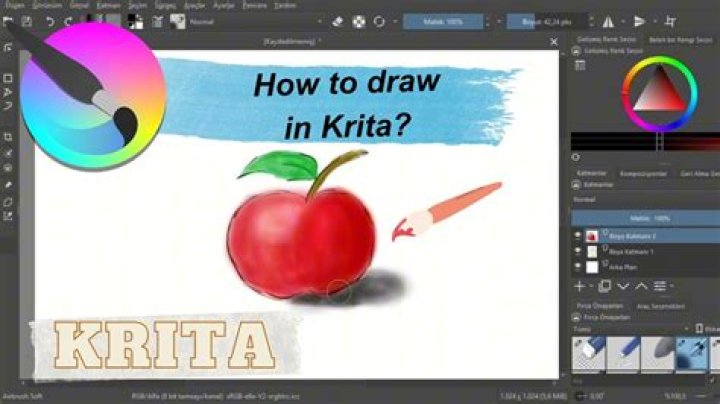Image resolution: width=720 pixels, height=404 pixels.
Task: Toggle visibility of Boya Katmanı 1
Action: 578,251
